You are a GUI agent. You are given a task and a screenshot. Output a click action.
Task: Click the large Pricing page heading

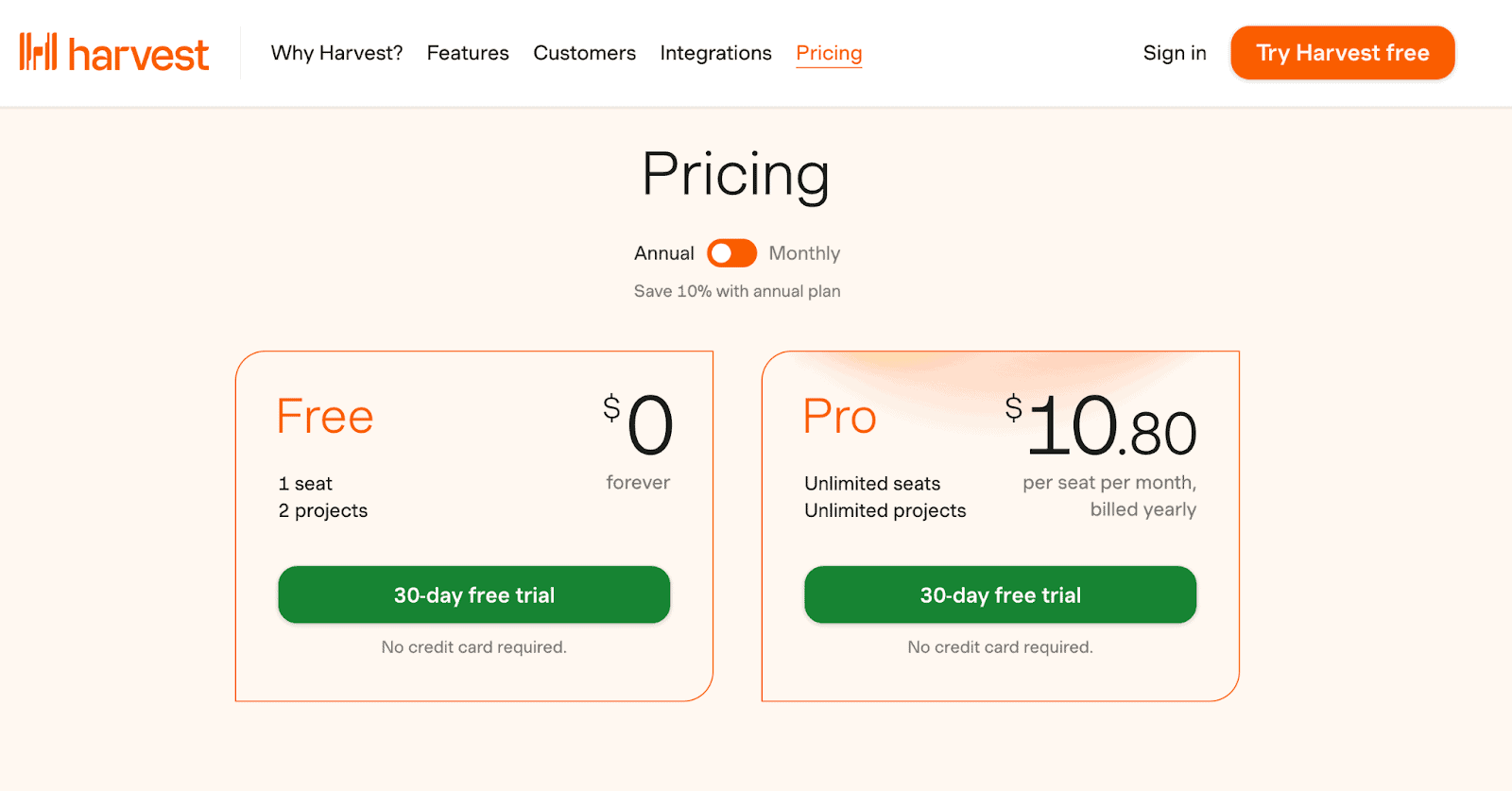coord(735,174)
